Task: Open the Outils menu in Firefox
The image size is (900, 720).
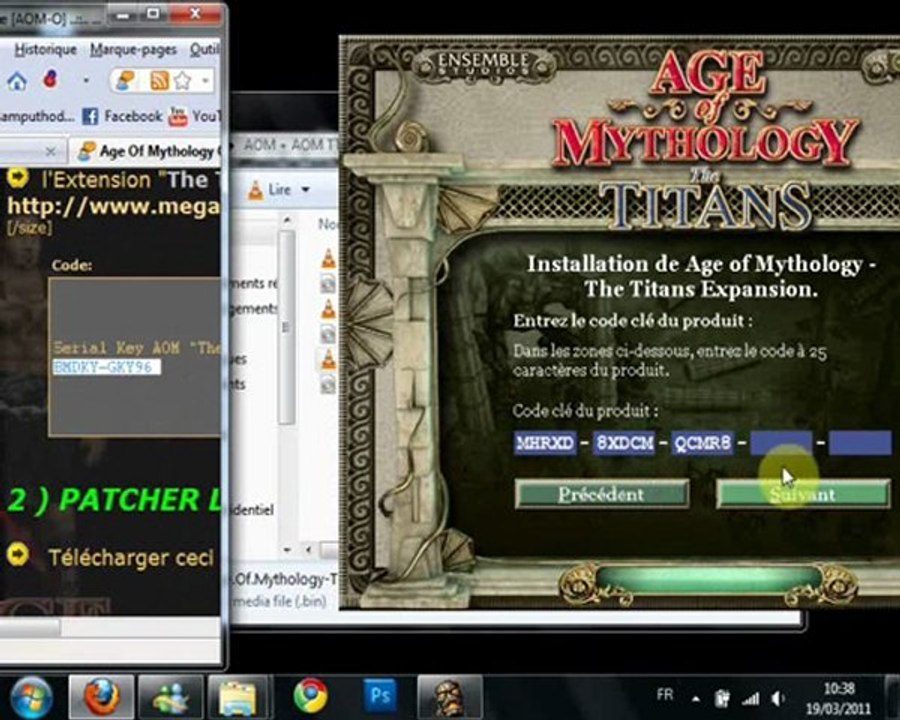Action: coord(204,49)
